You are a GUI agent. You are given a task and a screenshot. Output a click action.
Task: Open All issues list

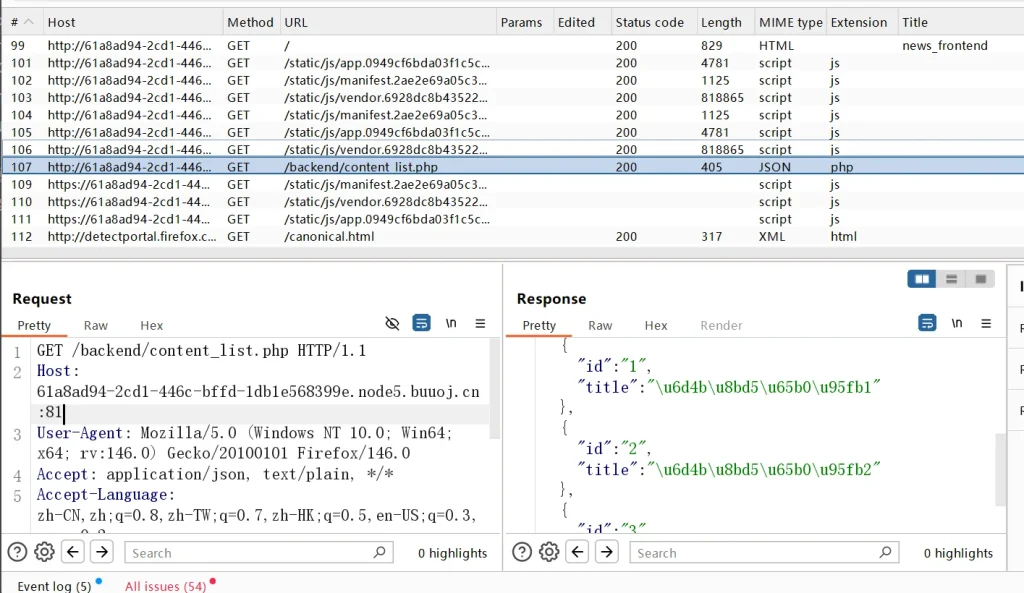coord(165,586)
